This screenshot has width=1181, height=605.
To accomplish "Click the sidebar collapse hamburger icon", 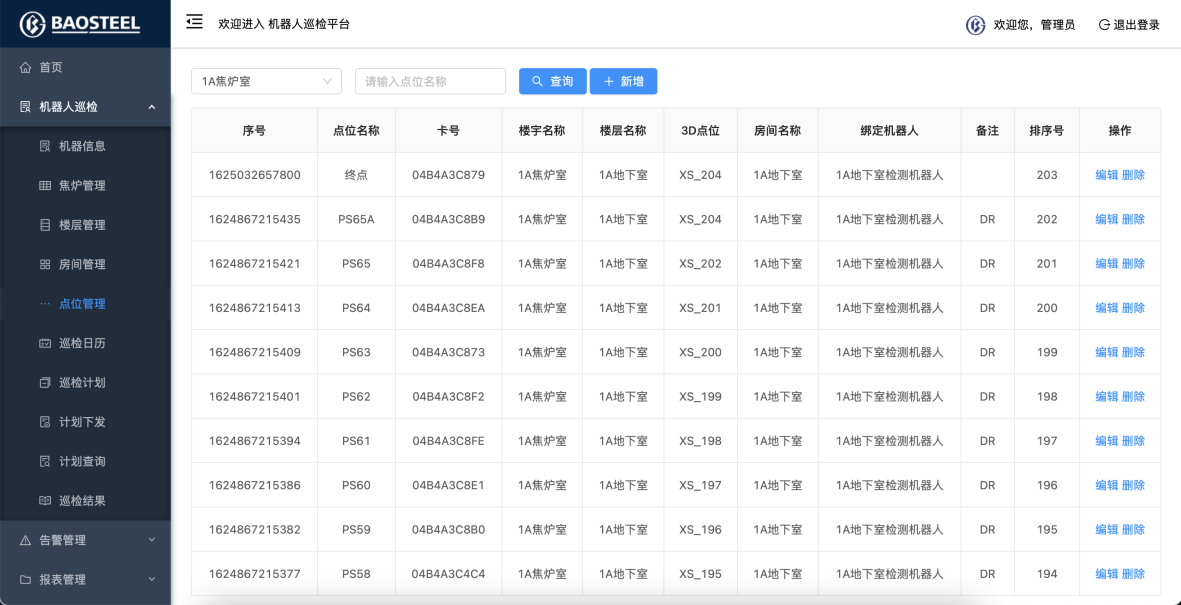I will tap(194, 22).
